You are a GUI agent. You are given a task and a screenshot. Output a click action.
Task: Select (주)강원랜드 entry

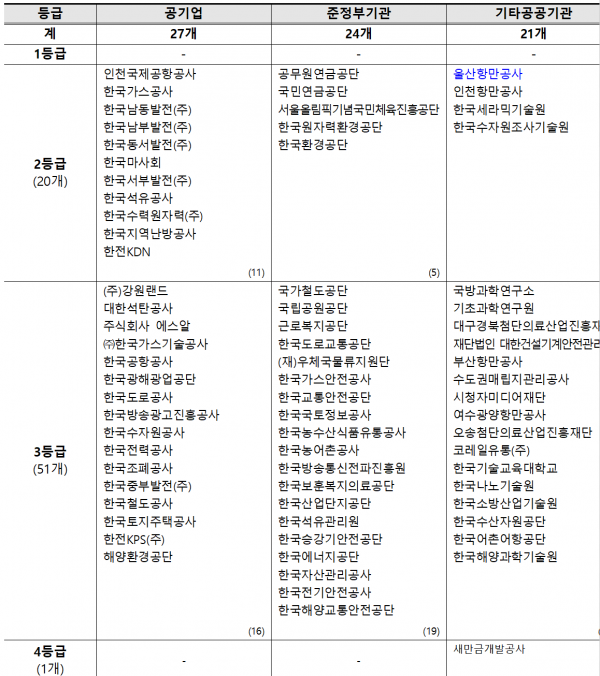click(x=135, y=291)
